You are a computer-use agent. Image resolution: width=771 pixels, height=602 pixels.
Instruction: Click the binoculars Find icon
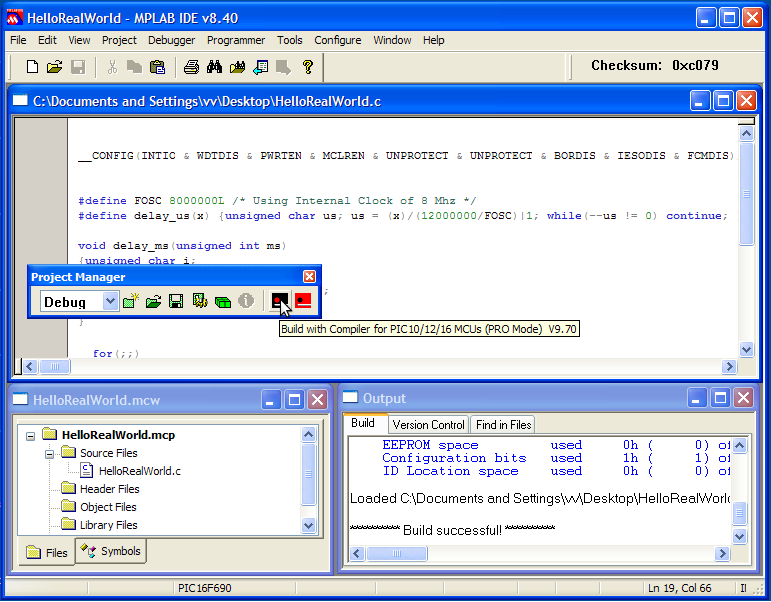click(x=214, y=67)
